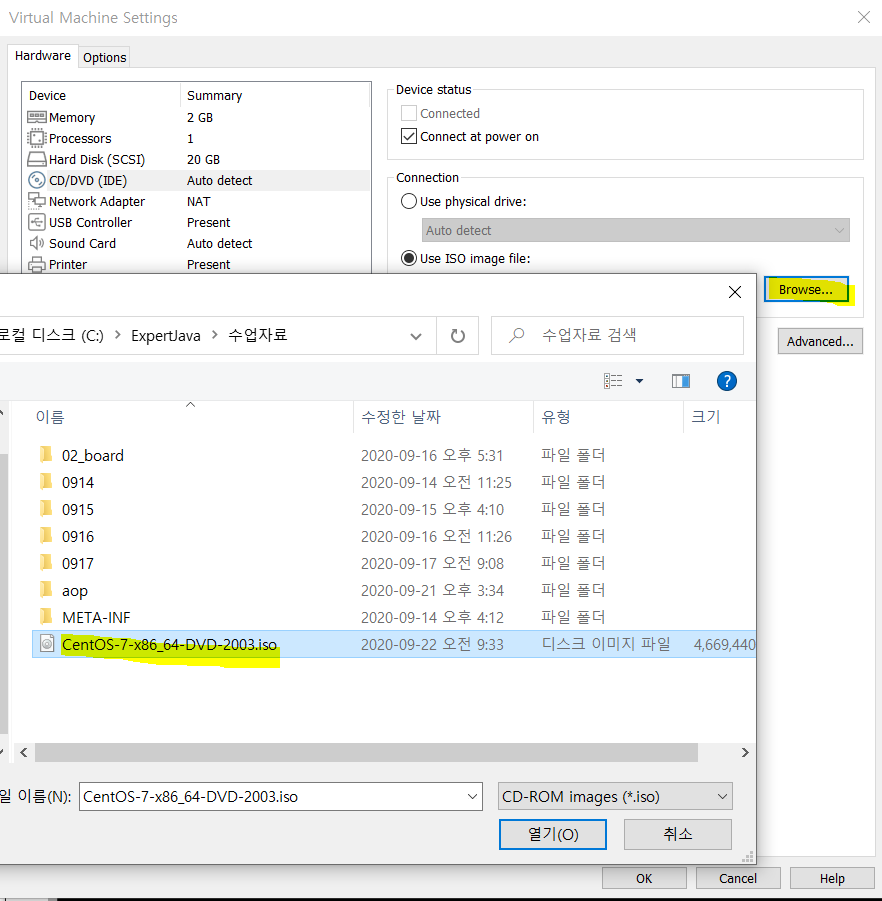This screenshot has width=882, height=901.
Task: Select the aop folder name
Action: 75,591
